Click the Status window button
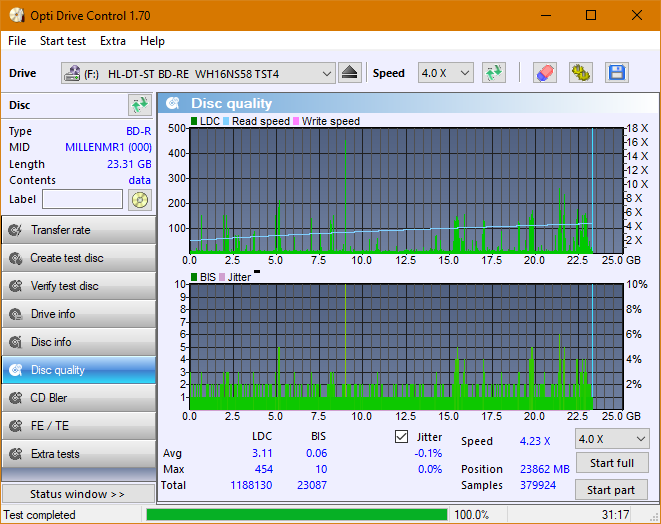Viewport: 661px width, 524px height. [78, 494]
